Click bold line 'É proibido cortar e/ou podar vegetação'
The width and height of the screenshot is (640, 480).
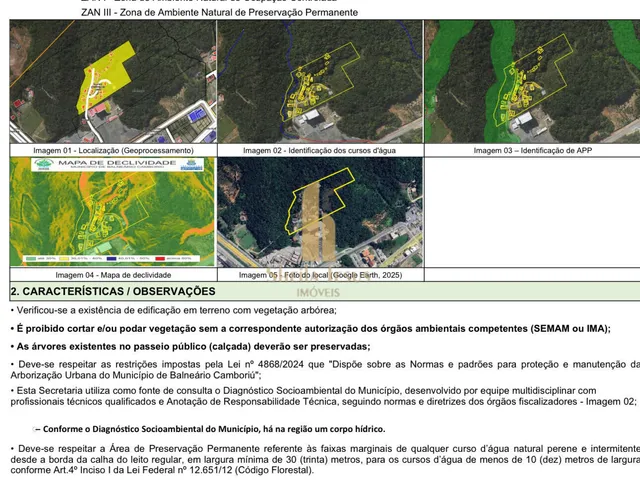(x=311, y=329)
